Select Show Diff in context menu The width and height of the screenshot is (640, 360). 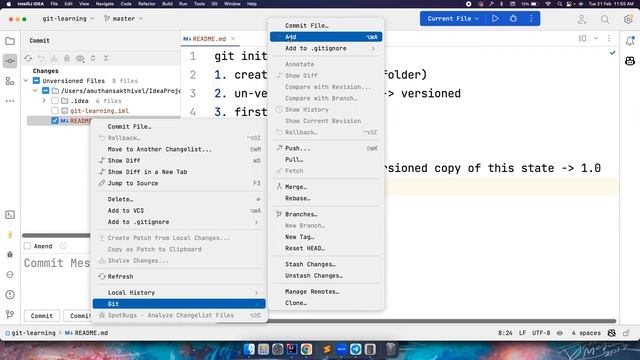click(179, 161)
